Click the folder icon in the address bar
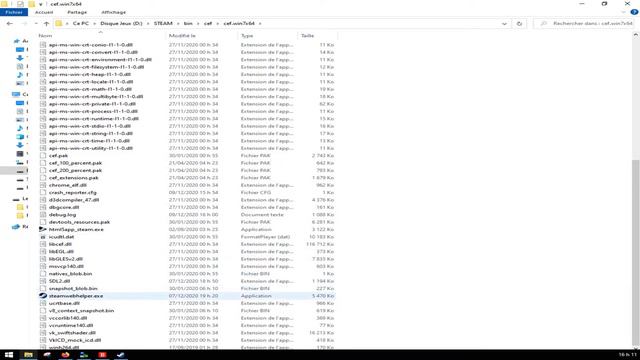 59,24
